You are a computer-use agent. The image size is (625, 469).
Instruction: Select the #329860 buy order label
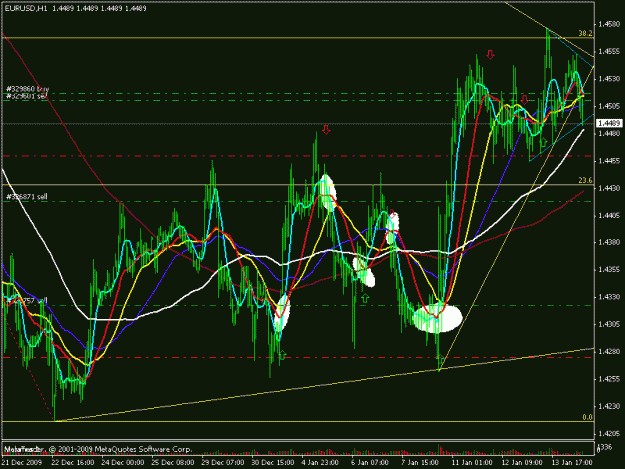tap(28, 89)
